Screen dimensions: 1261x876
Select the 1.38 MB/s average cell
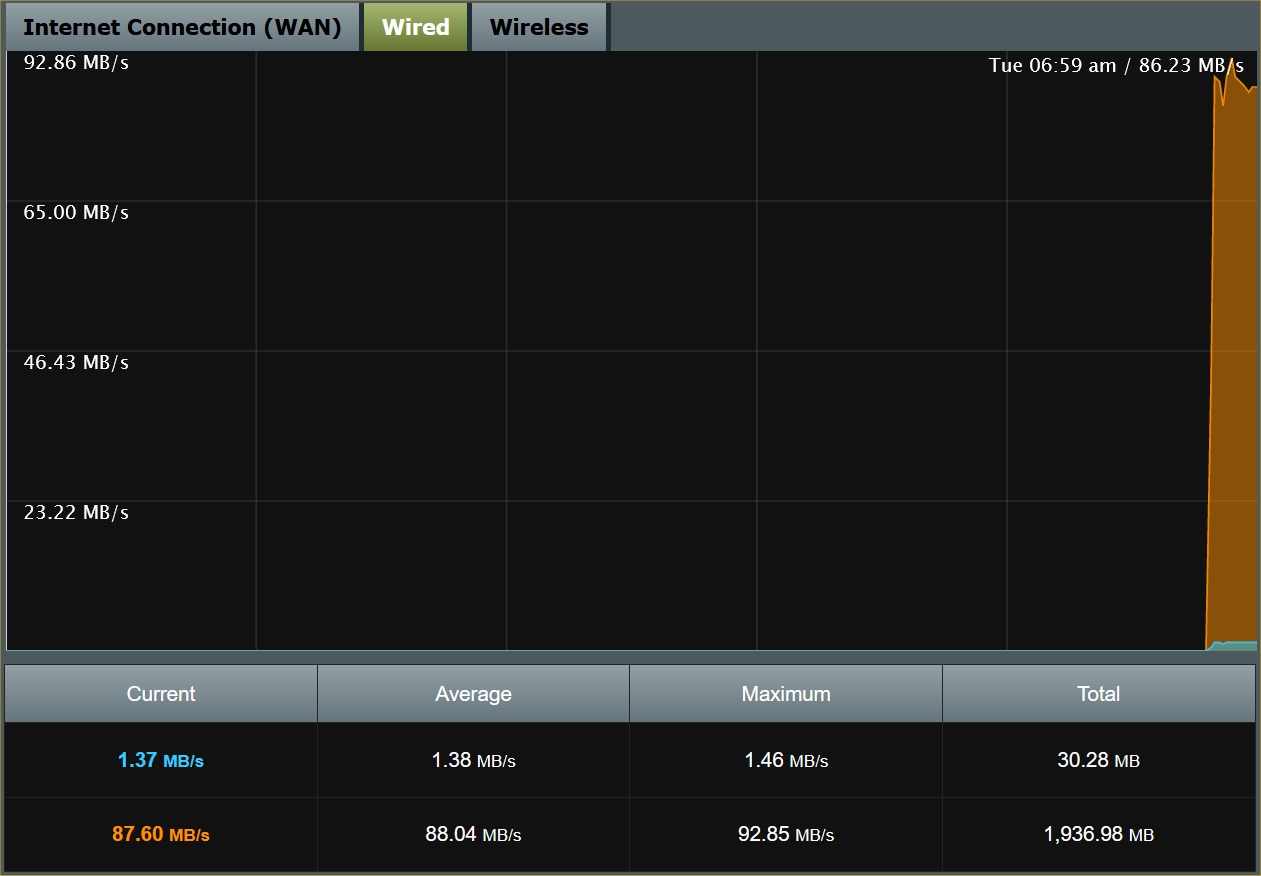[x=473, y=760]
